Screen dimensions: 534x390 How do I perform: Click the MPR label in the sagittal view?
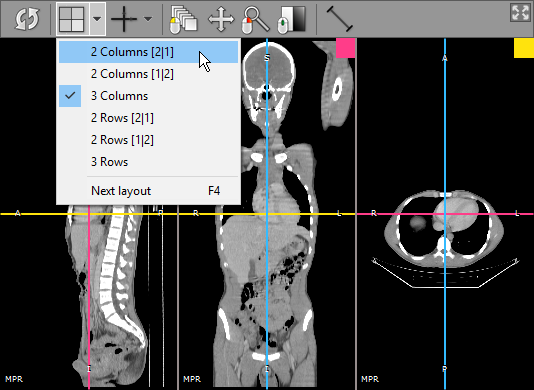[14, 379]
